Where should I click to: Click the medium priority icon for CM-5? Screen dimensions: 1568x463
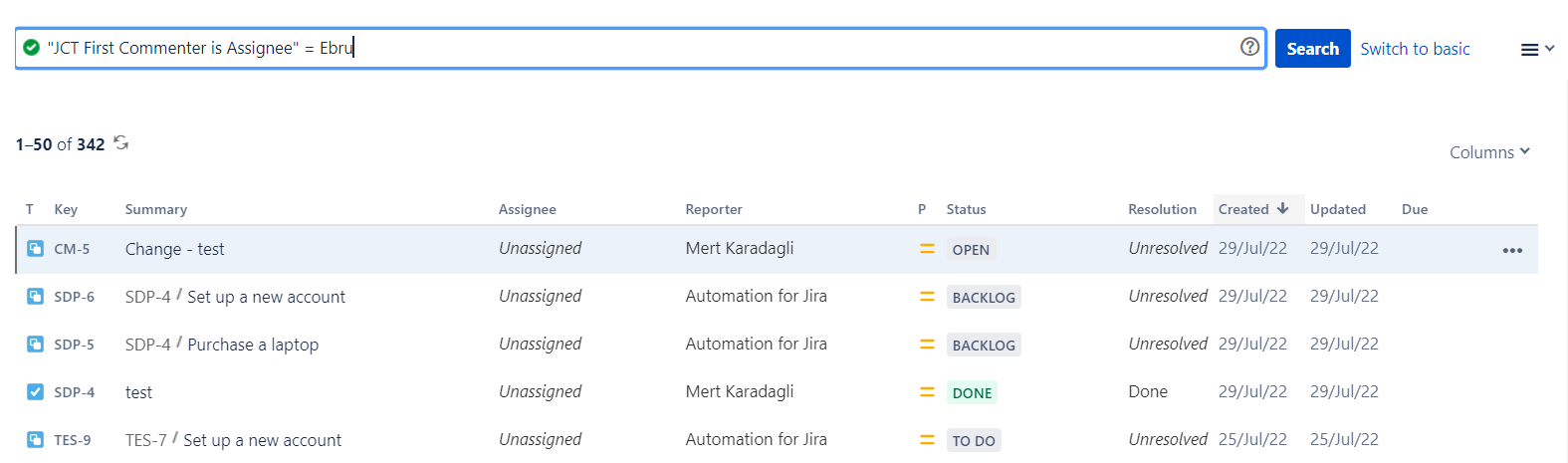[x=927, y=249]
